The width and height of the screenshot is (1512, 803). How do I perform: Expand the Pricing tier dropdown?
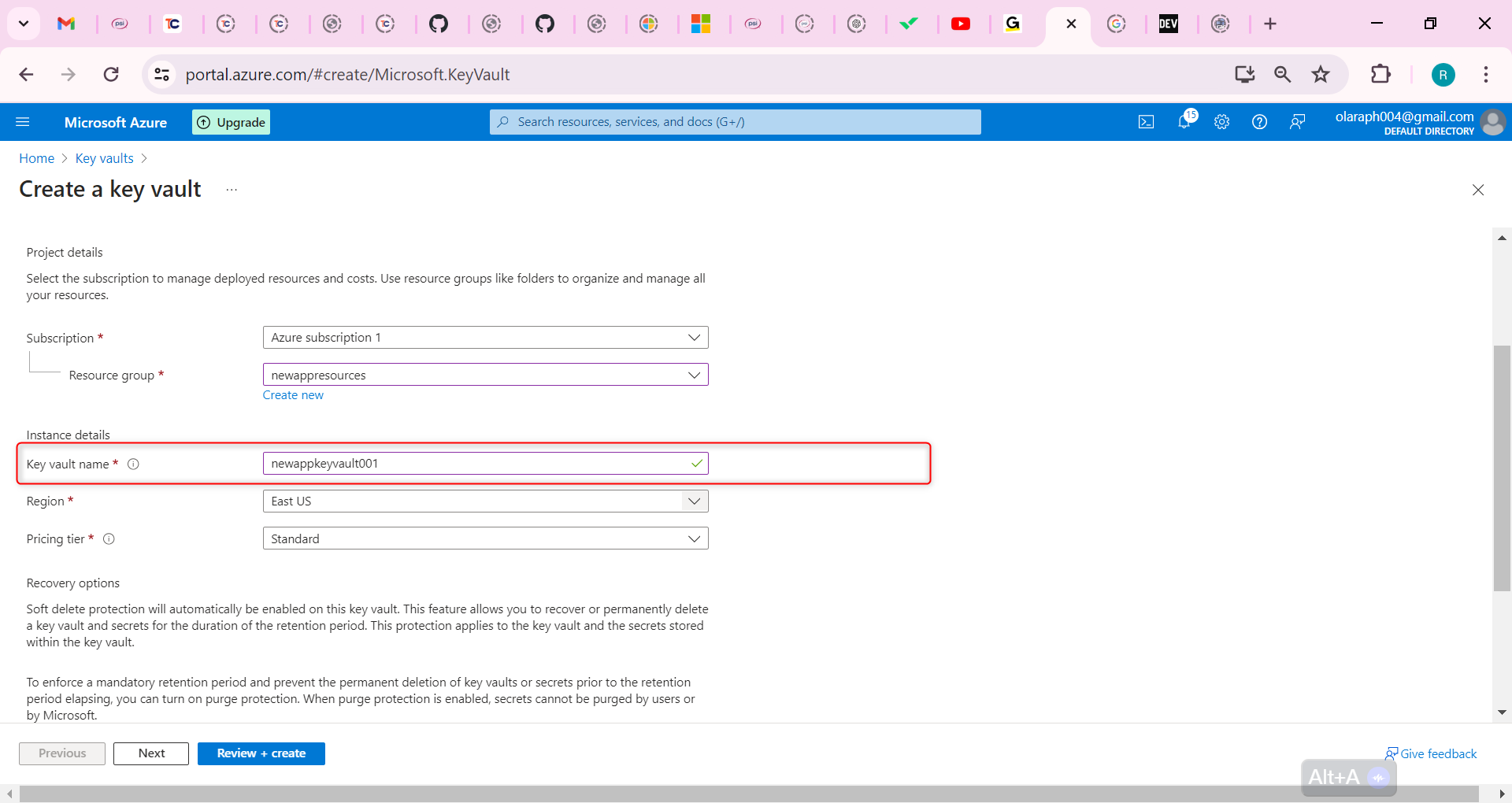pyautogui.click(x=486, y=538)
